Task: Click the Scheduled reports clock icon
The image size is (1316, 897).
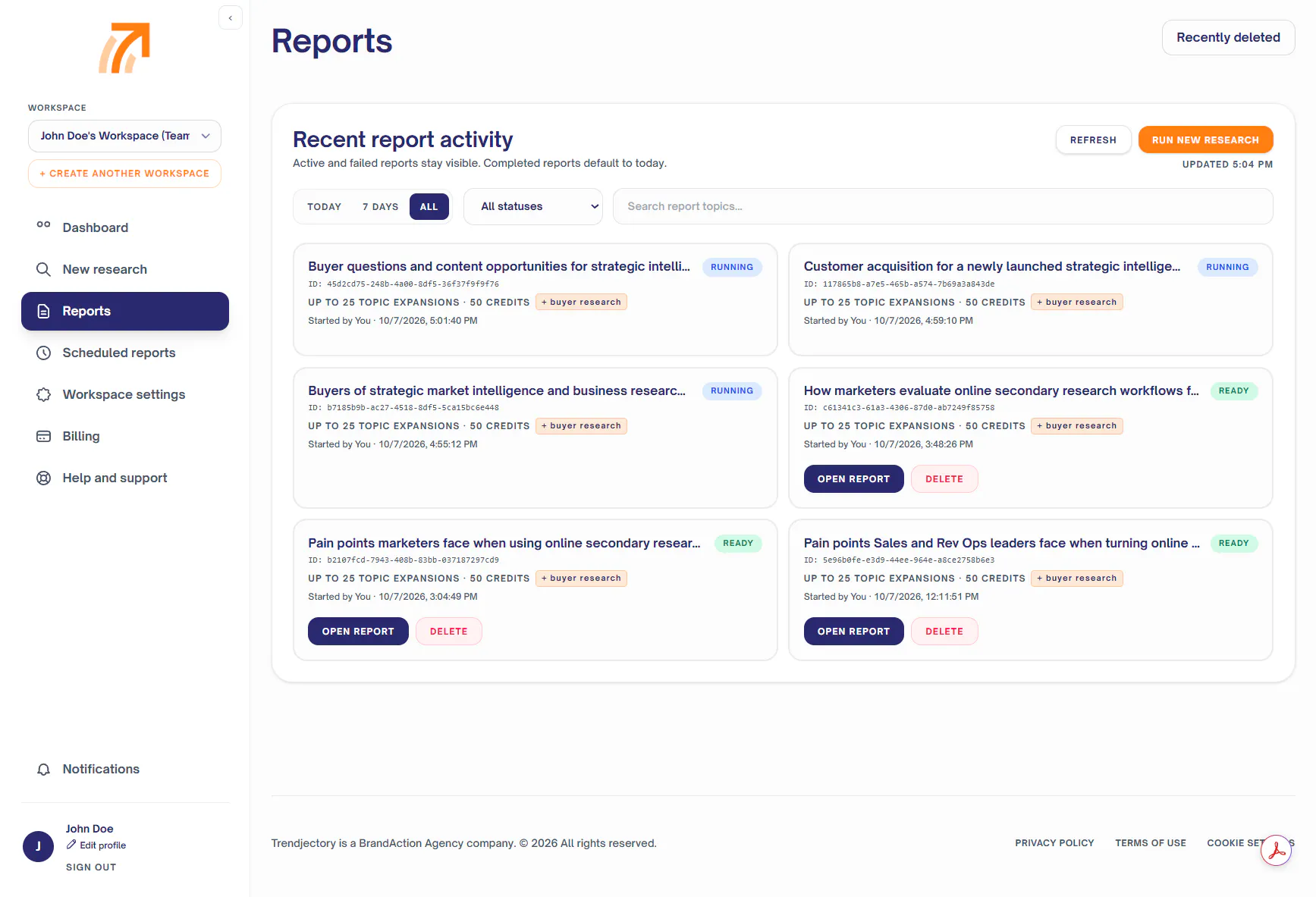Action: (44, 353)
